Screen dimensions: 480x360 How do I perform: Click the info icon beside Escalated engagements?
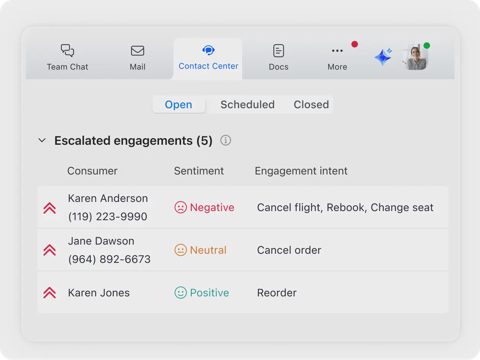click(226, 140)
